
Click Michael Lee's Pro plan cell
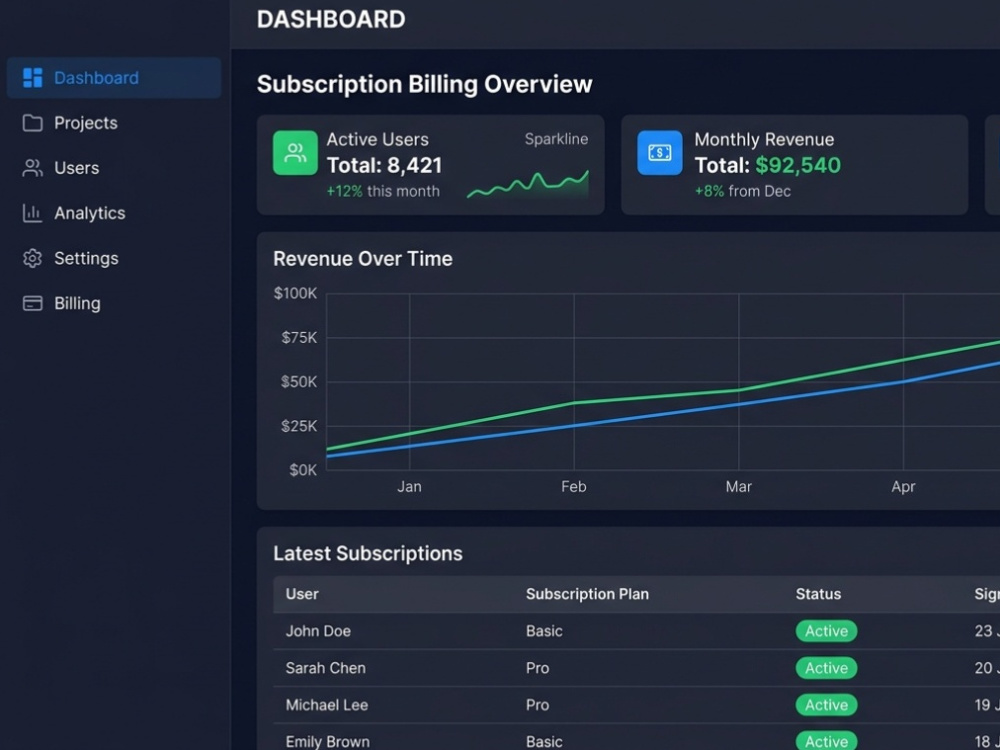pyautogui.click(x=537, y=705)
